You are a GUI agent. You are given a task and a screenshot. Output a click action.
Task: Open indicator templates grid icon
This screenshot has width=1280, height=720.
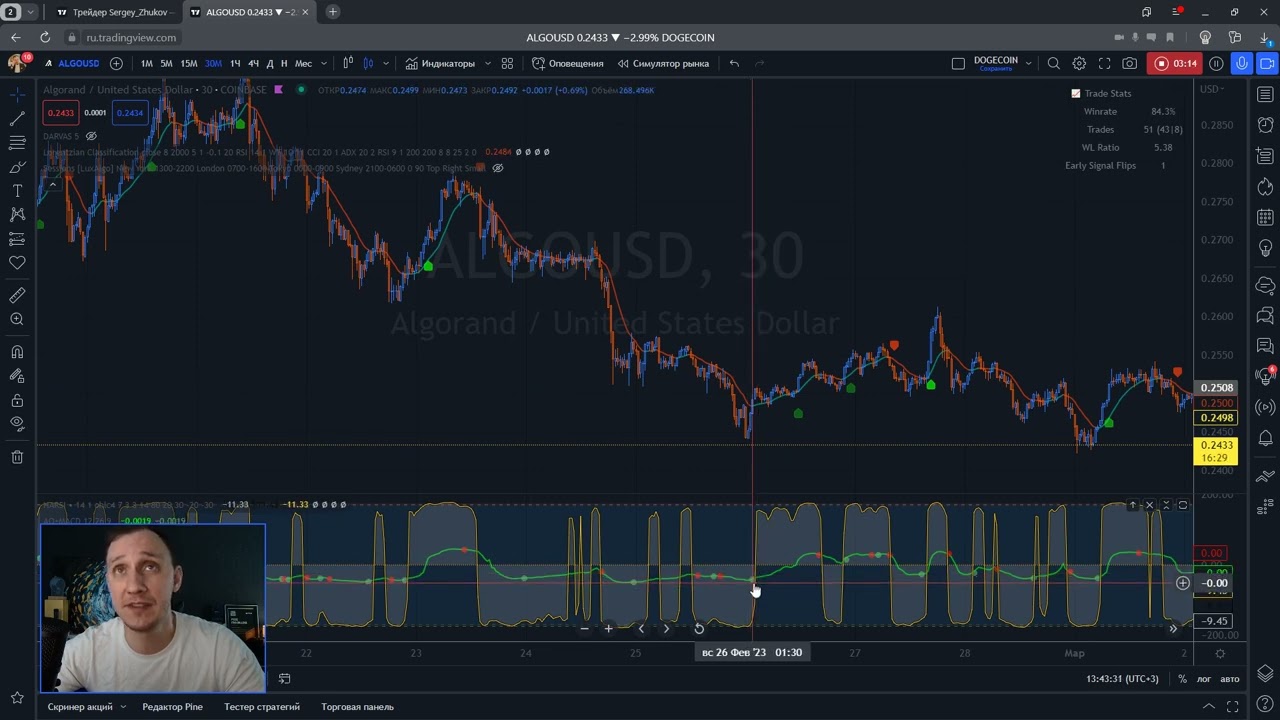tap(507, 63)
